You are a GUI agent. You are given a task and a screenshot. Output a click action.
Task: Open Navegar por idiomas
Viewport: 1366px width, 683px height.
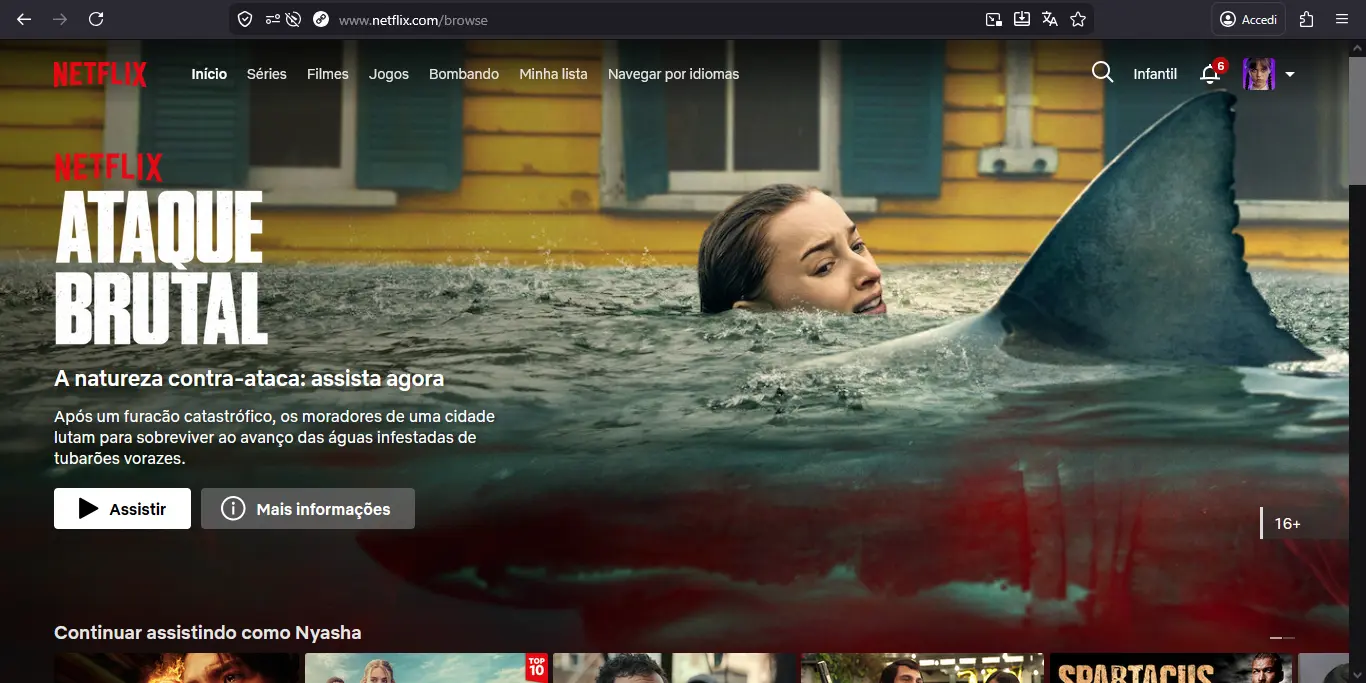click(674, 74)
